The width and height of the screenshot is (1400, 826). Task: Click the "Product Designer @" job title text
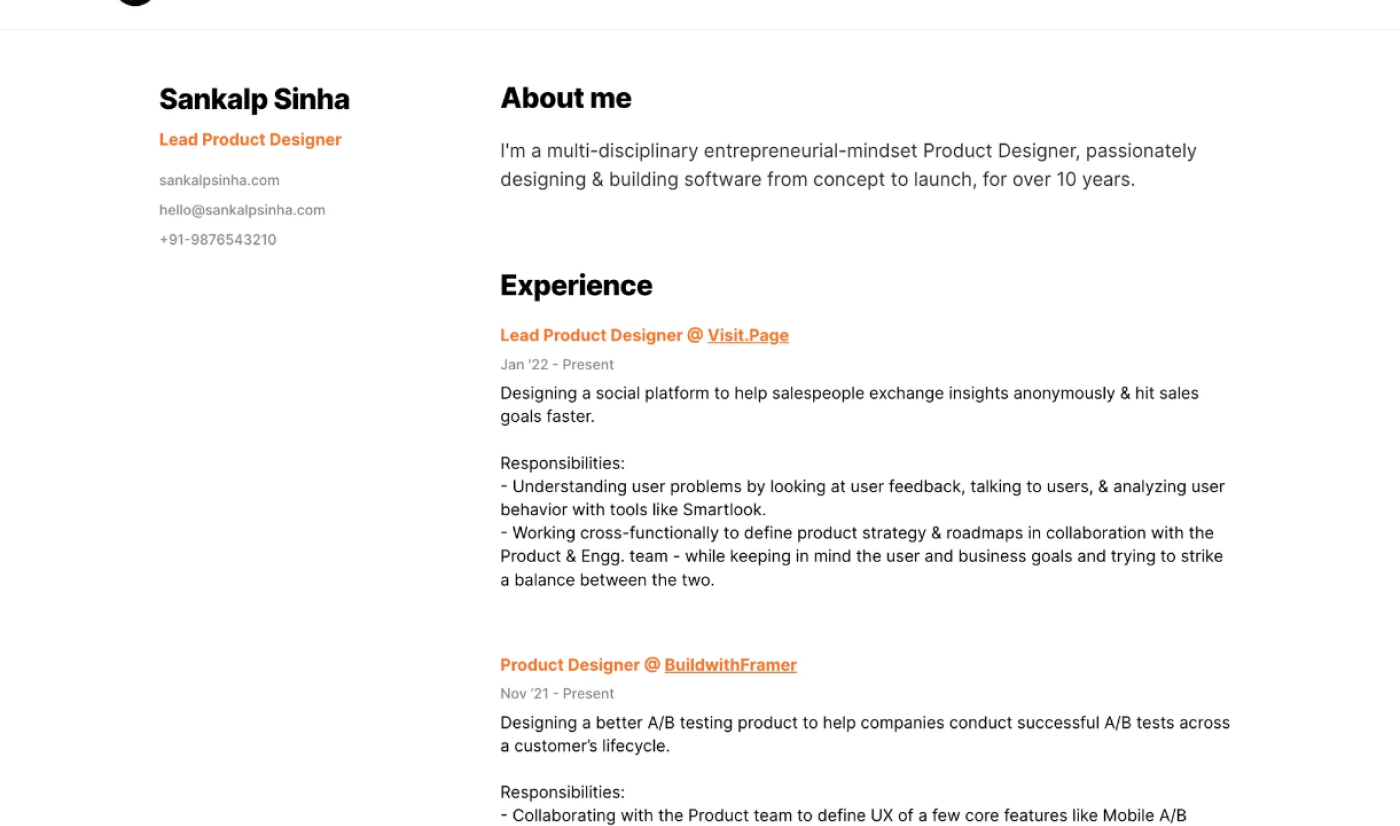580,665
